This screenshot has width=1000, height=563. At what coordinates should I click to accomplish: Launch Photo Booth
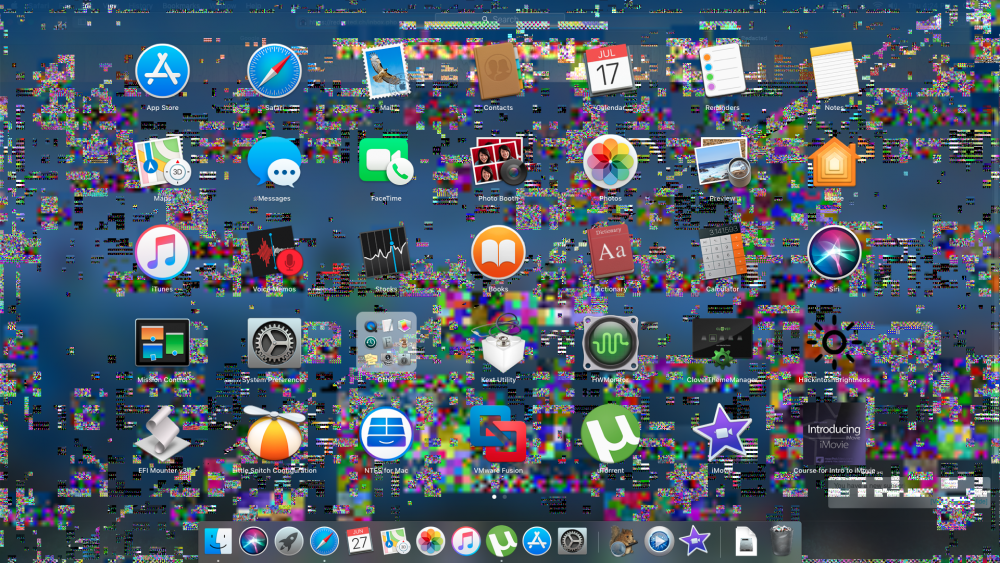coord(497,162)
